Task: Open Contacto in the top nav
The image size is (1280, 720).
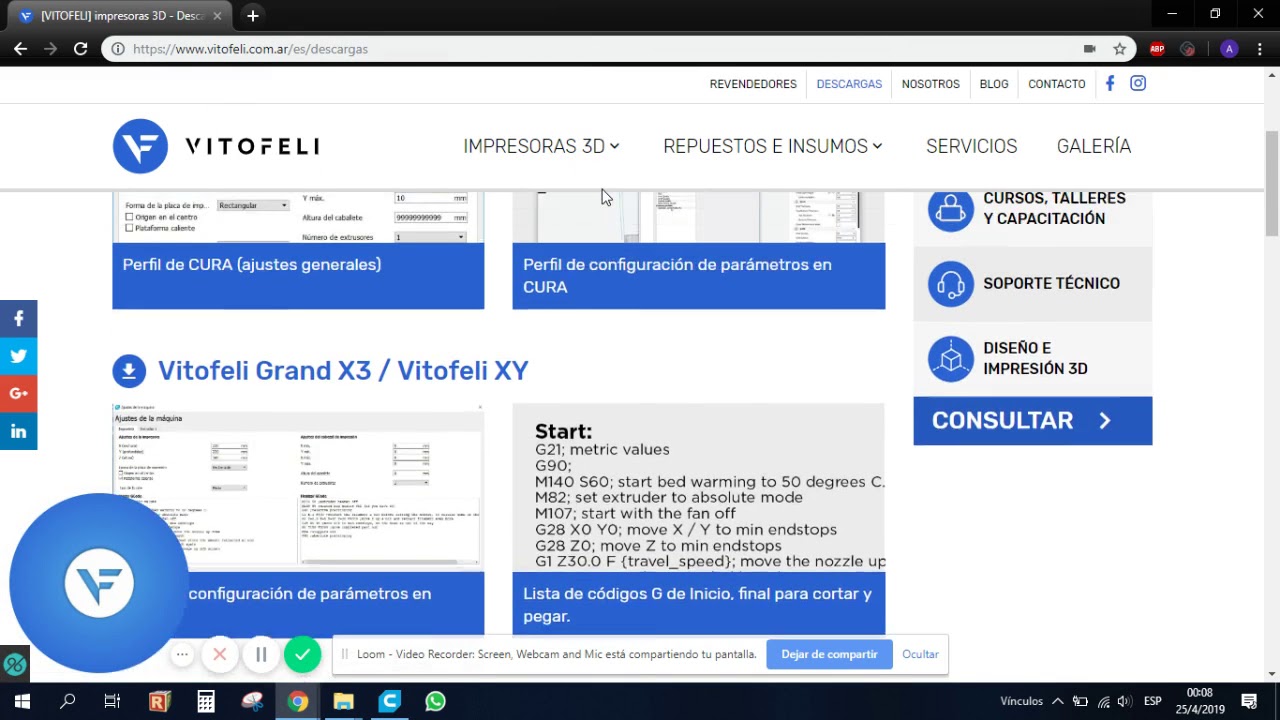Action: pos(1057,84)
